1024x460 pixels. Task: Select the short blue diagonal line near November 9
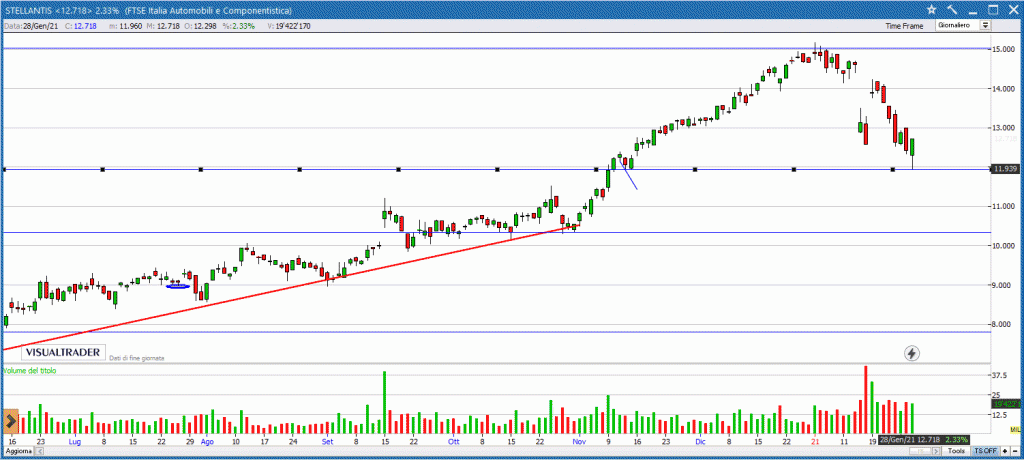pos(629,174)
